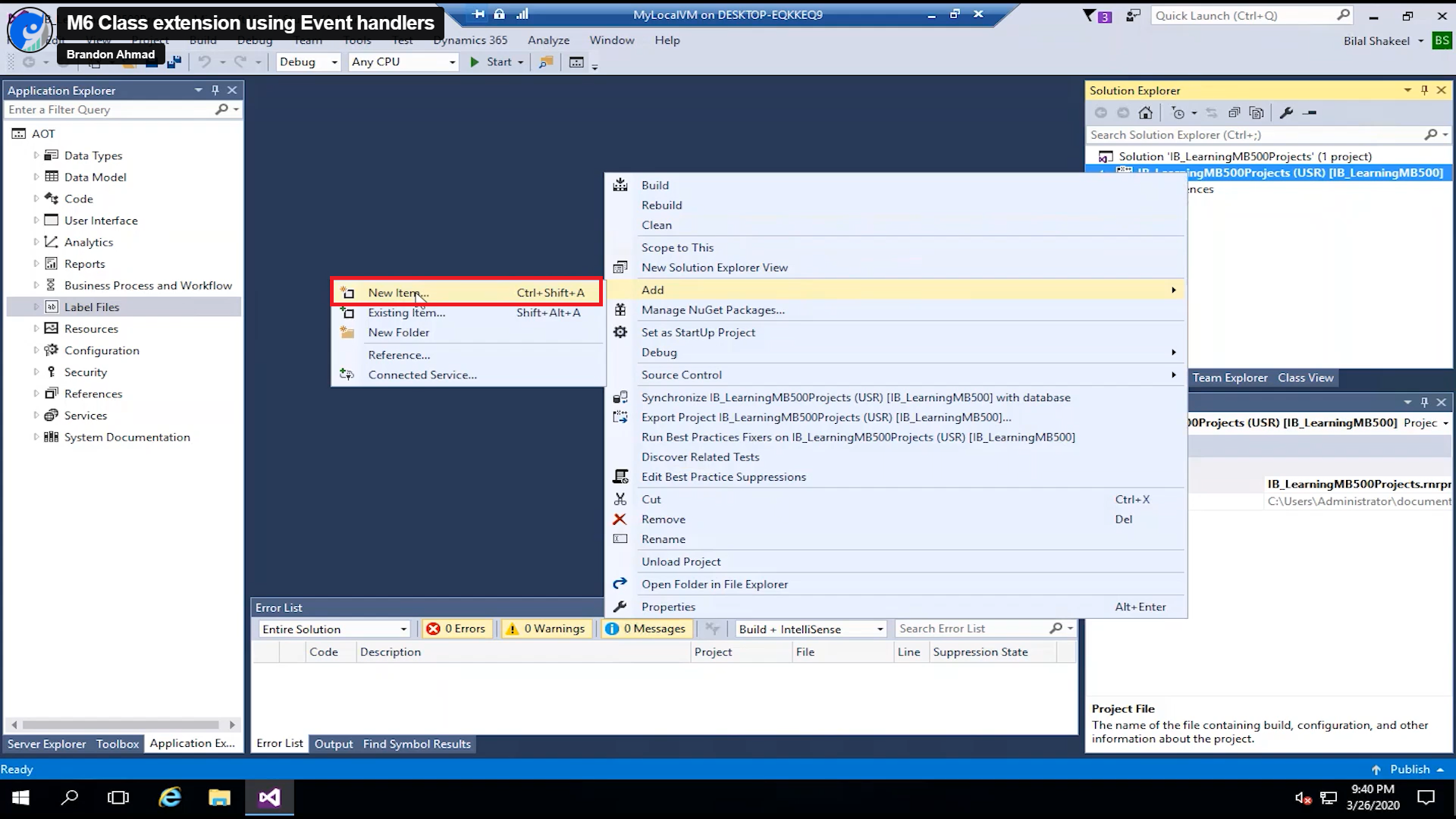Choose New Item... from Add submenu
This screenshot has height=819, width=1456.
(468, 293)
